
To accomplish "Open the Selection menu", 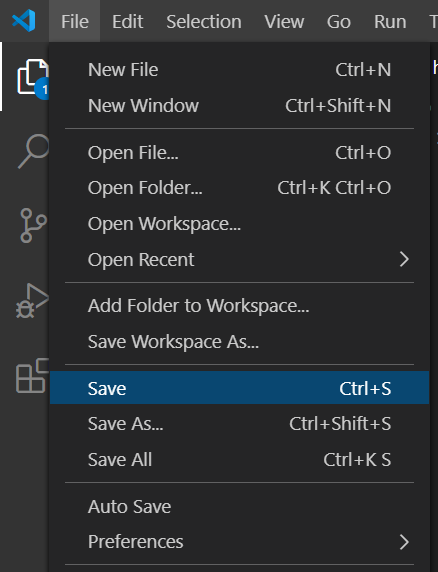I will (x=204, y=22).
